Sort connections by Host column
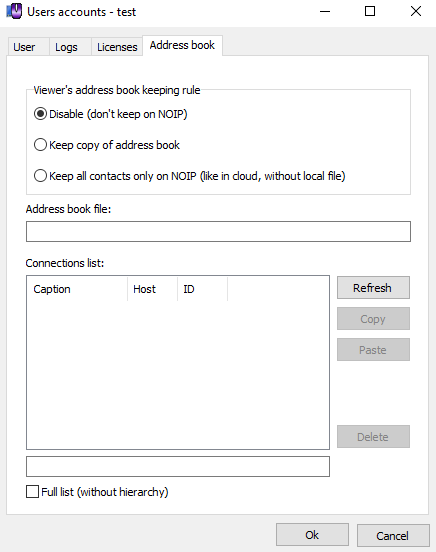 point(152,289)
